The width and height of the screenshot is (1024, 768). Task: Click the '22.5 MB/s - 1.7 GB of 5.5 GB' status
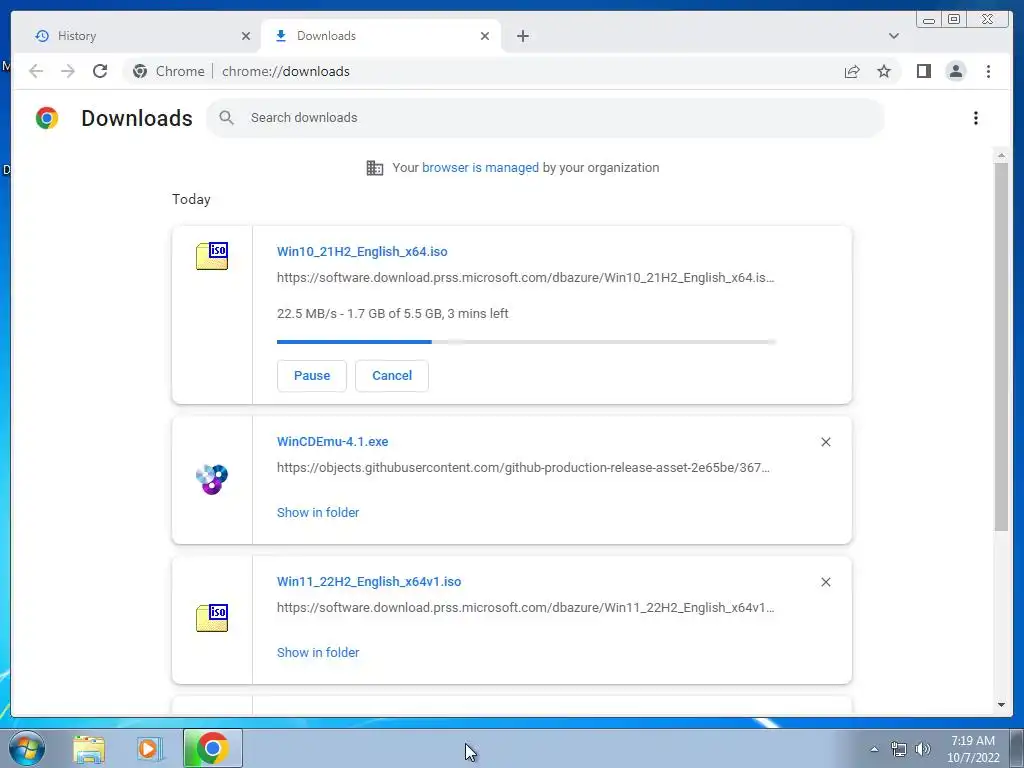[392, 313]
